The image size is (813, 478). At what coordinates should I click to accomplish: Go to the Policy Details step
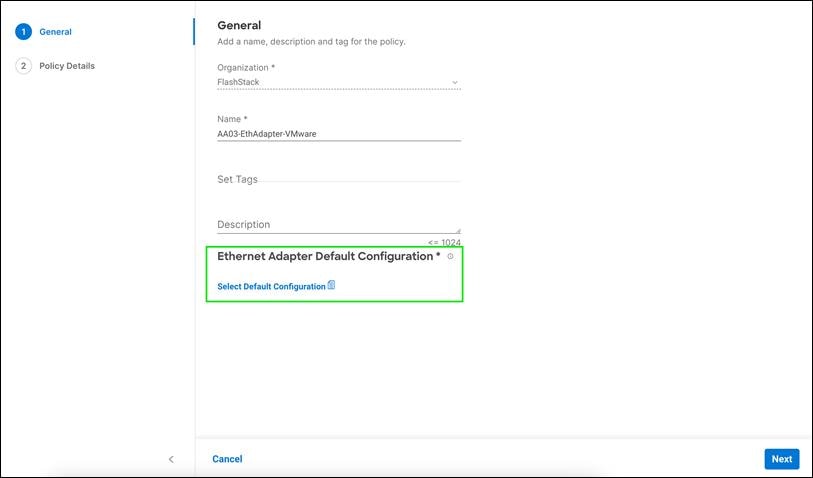67,66
